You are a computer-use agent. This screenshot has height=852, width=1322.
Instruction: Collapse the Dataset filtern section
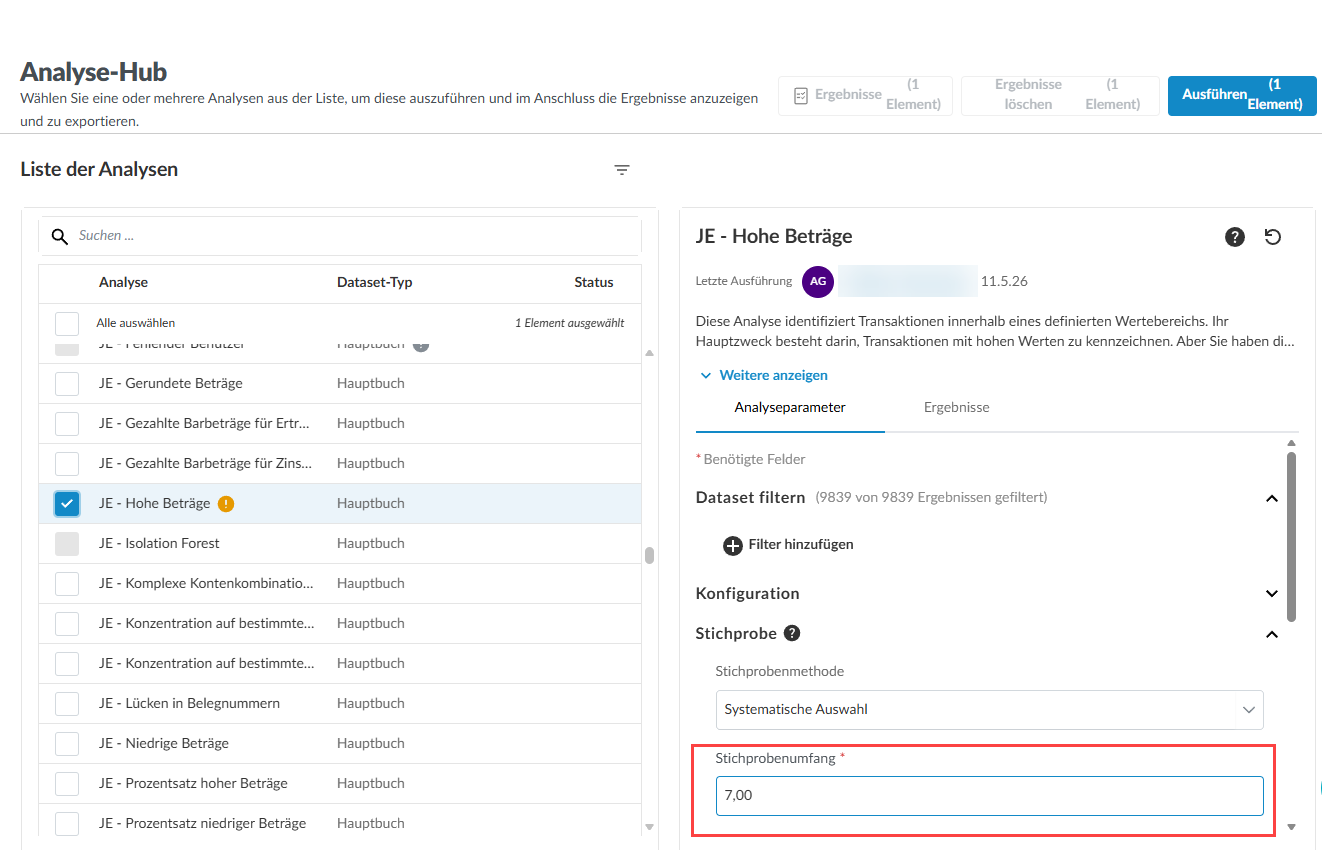click(x=1272, y=498)
